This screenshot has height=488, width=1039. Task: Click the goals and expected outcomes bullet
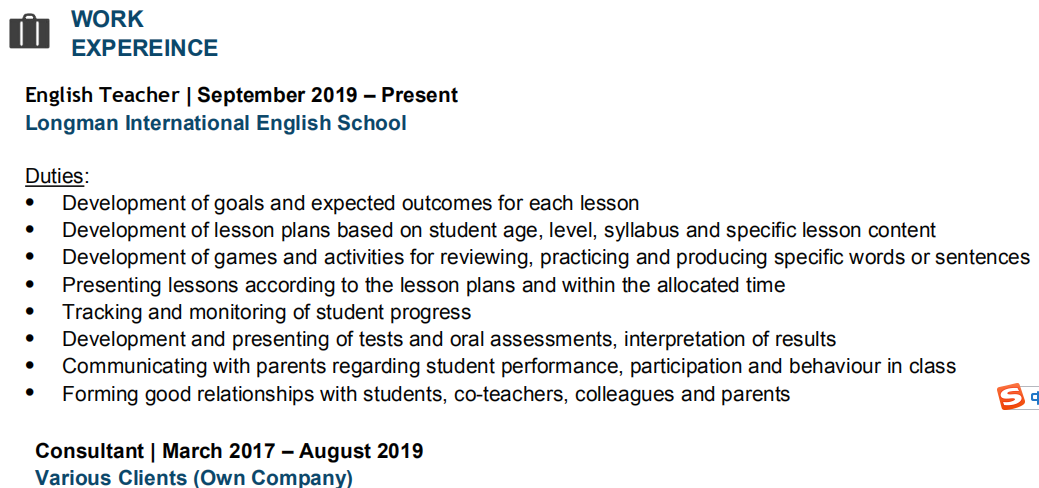point(350,203)
